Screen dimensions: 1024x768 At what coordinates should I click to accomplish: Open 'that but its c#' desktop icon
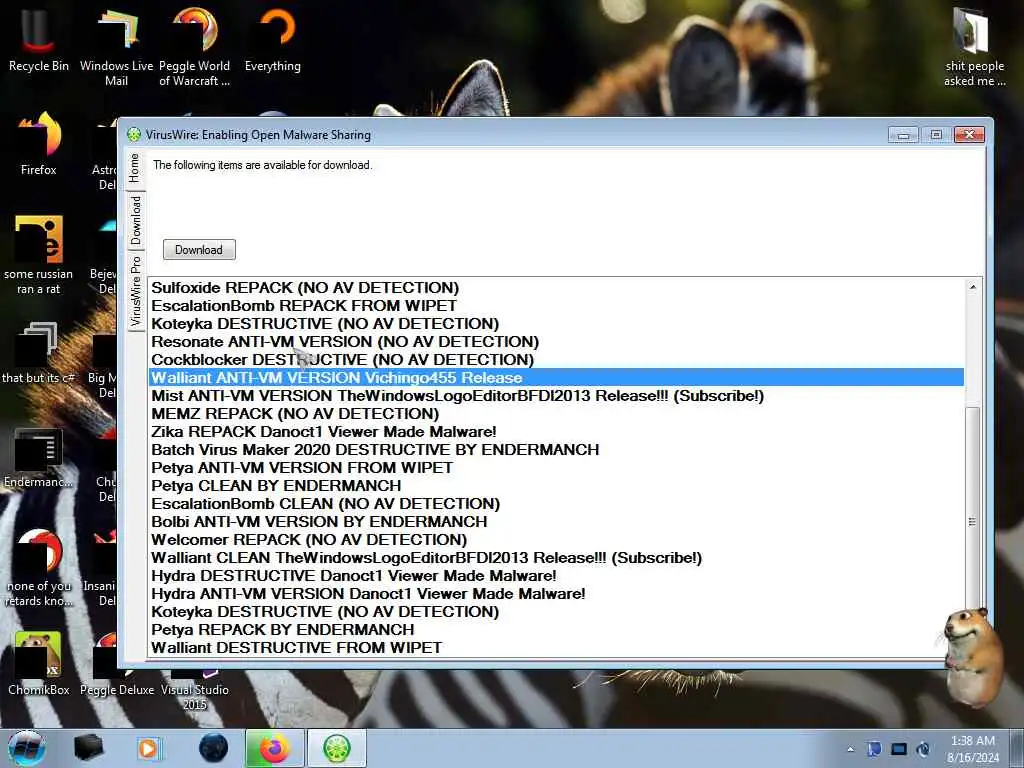(39, 353)
